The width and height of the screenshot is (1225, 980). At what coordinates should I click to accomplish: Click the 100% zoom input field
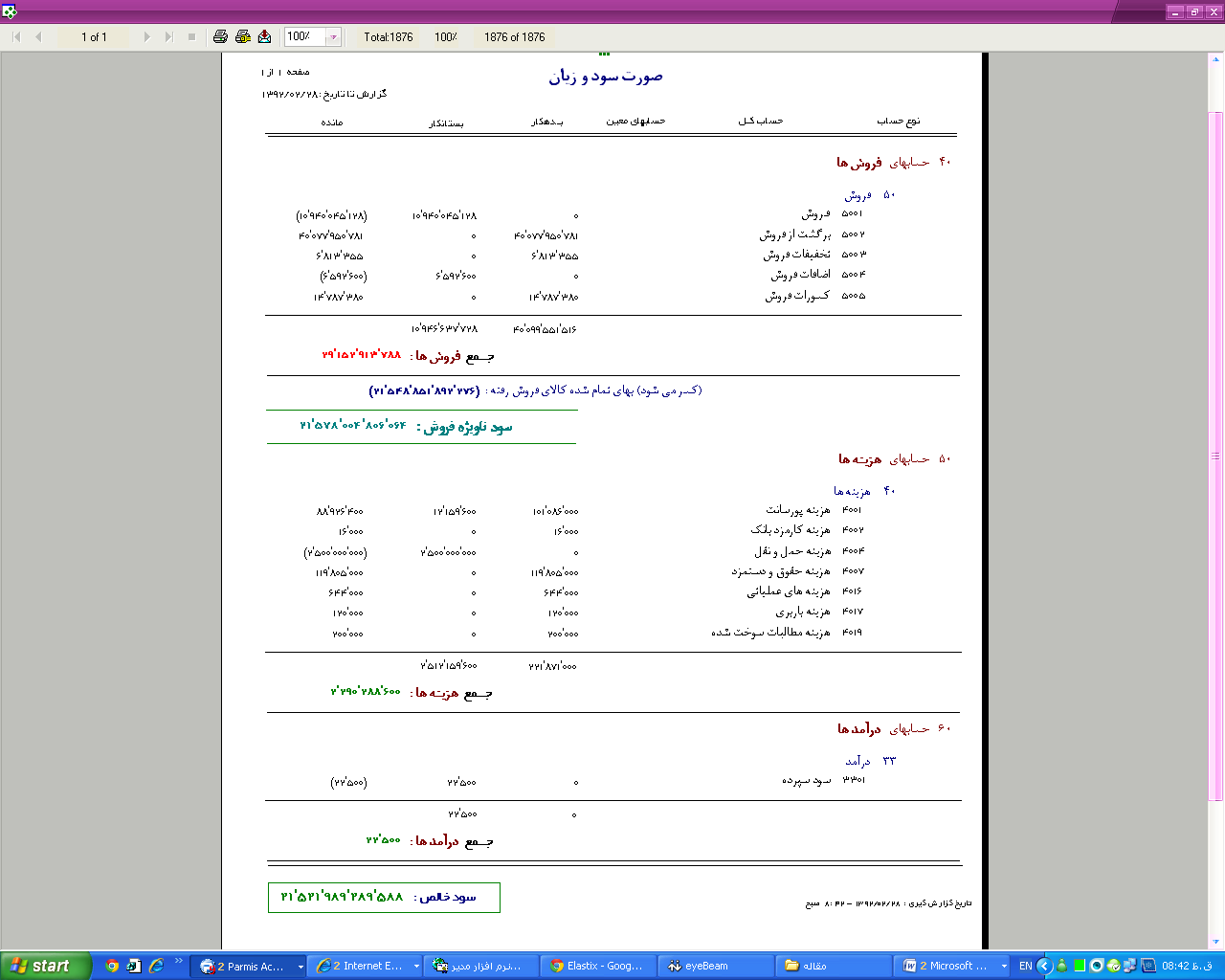tap(305, 37)
